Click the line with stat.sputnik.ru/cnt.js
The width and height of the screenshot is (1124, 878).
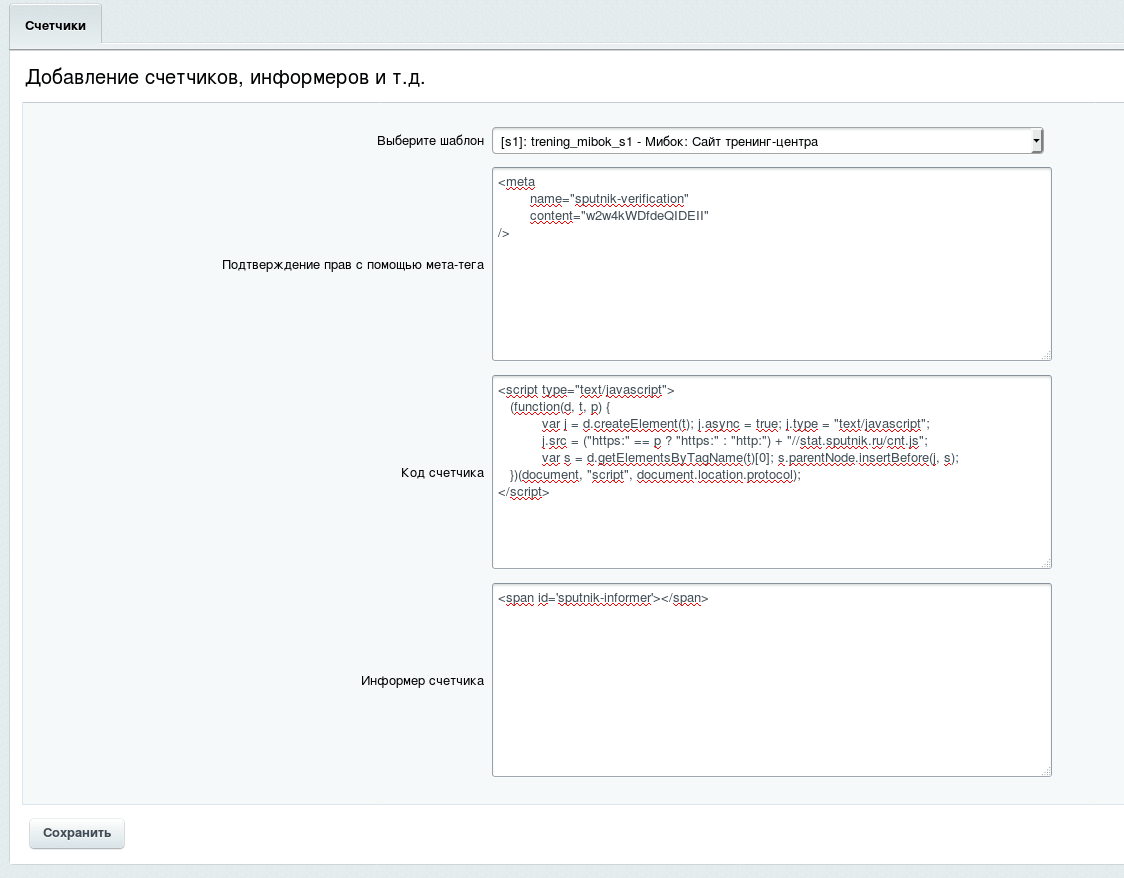[735, 441]
